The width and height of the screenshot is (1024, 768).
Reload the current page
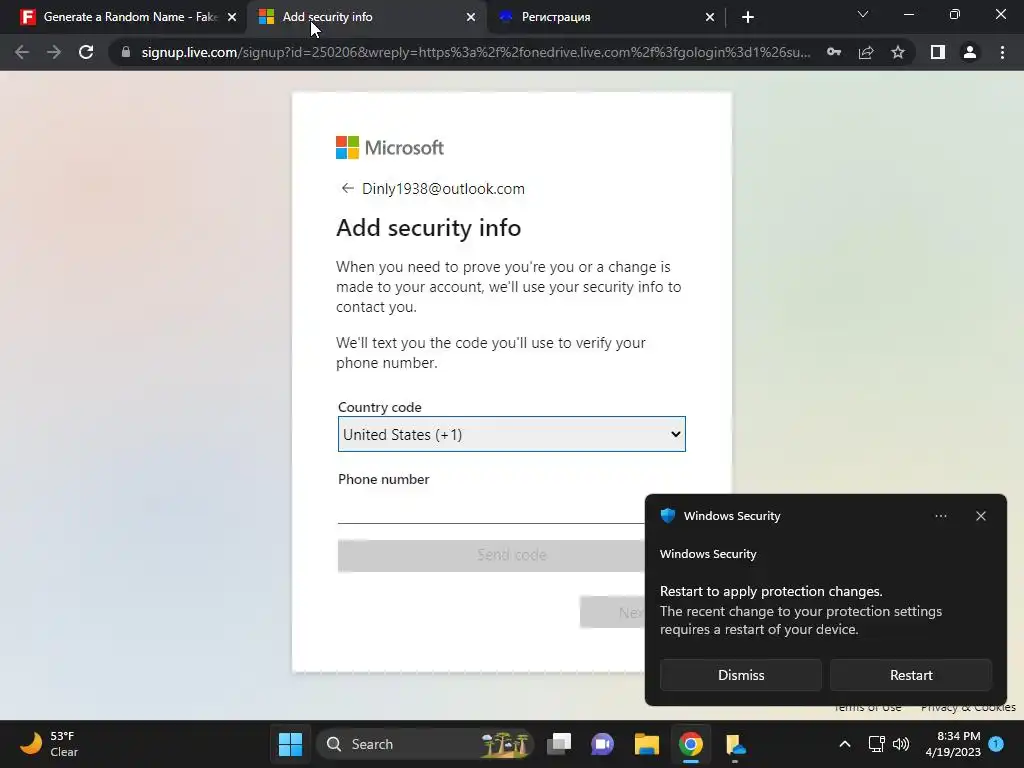coord(86,52)
